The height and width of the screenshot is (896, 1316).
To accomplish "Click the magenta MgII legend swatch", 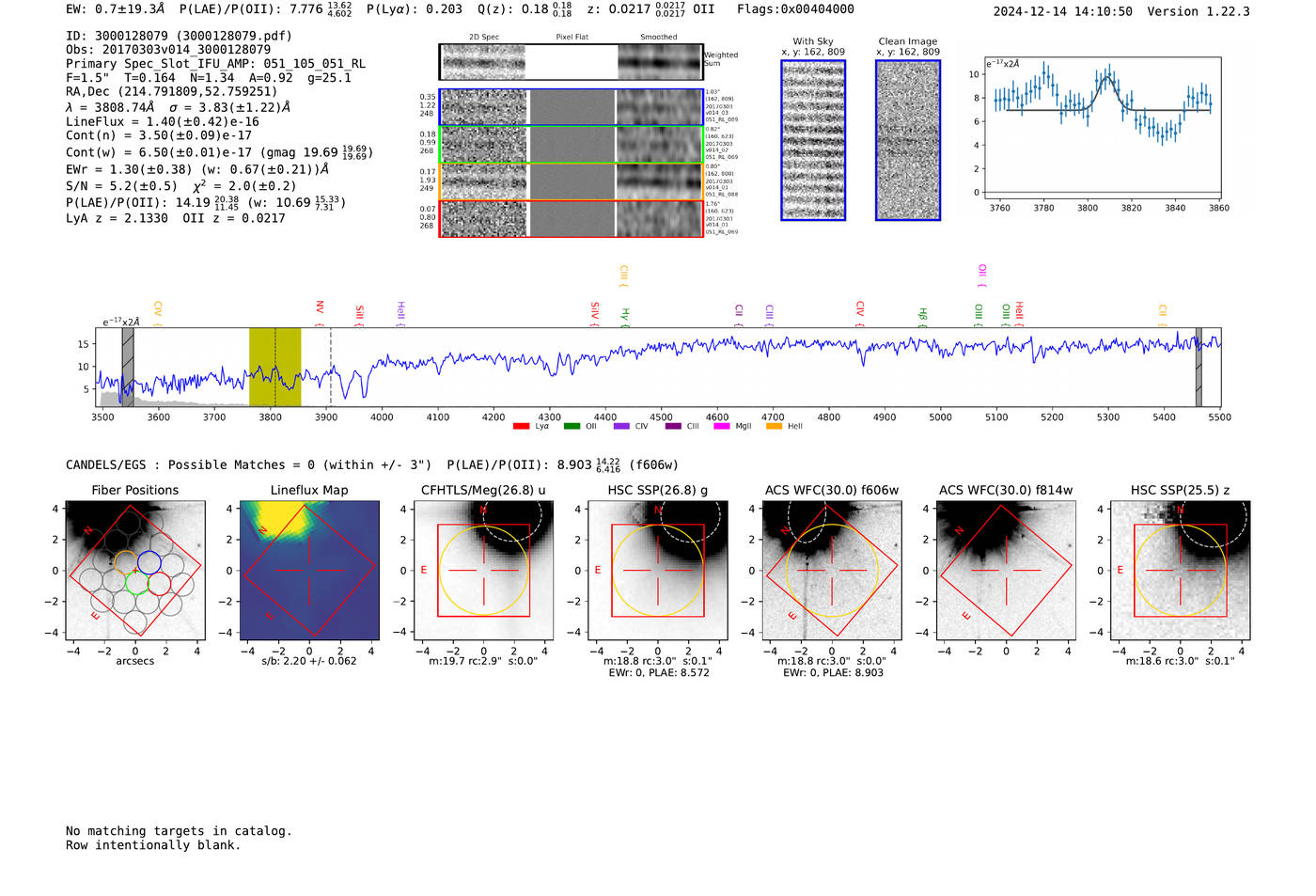I will (722, 427).
